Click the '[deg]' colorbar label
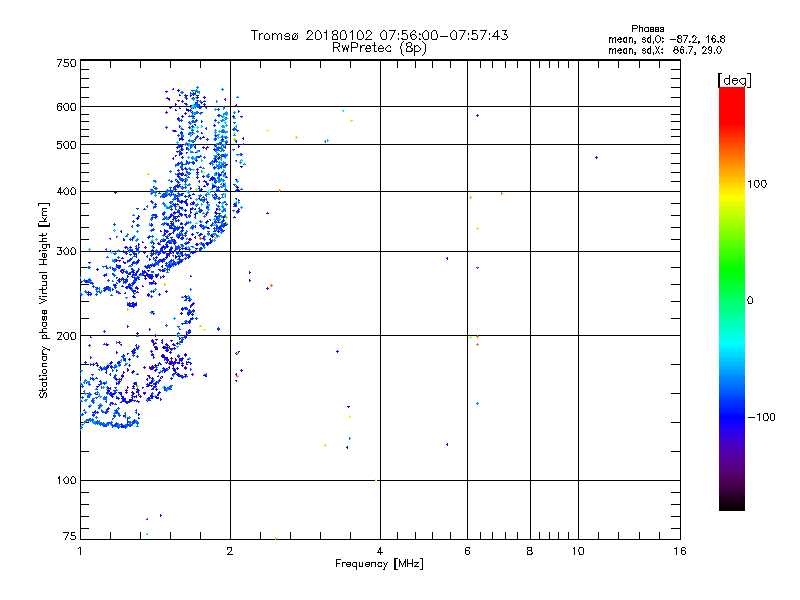The height and width of the screenshot is (600, 800). point(734,80)
